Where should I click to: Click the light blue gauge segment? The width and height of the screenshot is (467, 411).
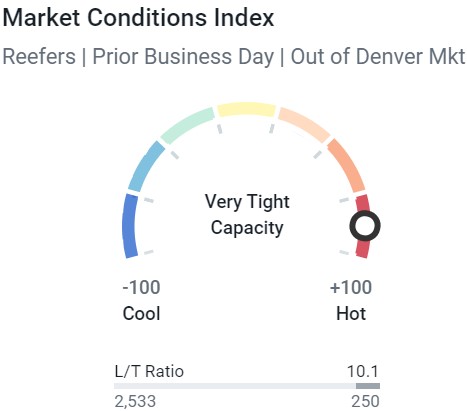point(146,166)
